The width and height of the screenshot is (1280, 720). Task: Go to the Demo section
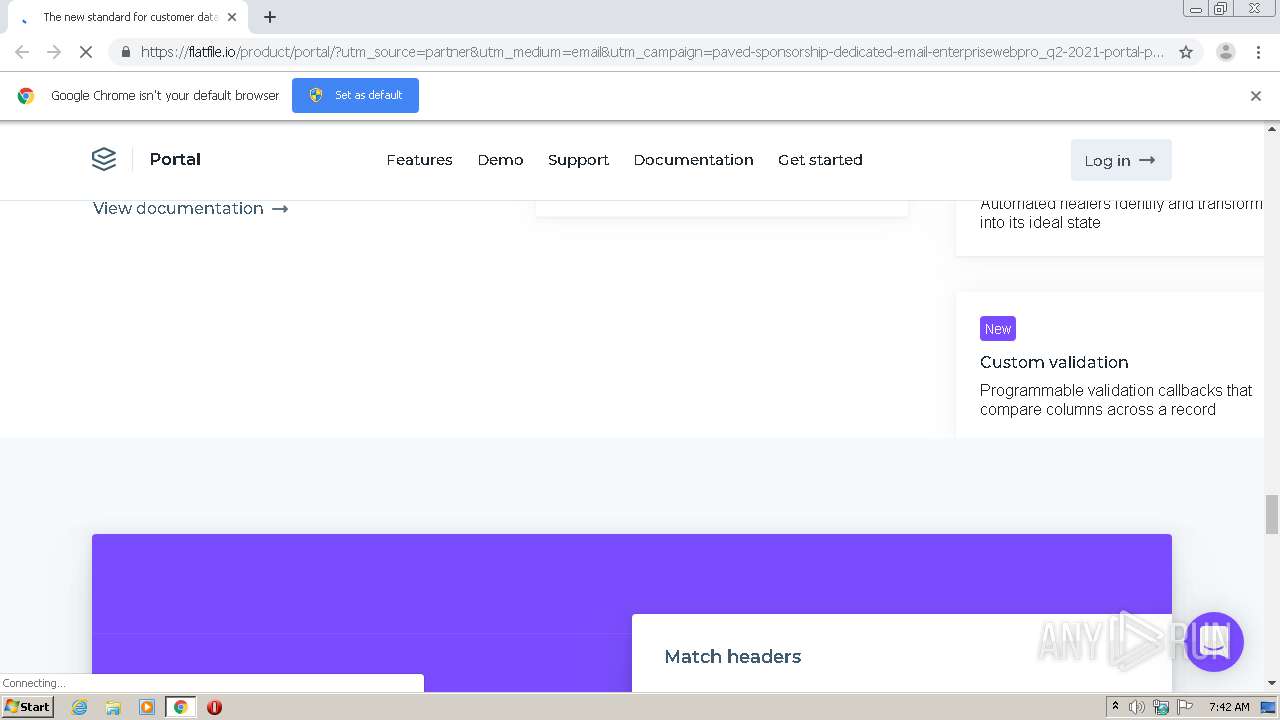500,160
